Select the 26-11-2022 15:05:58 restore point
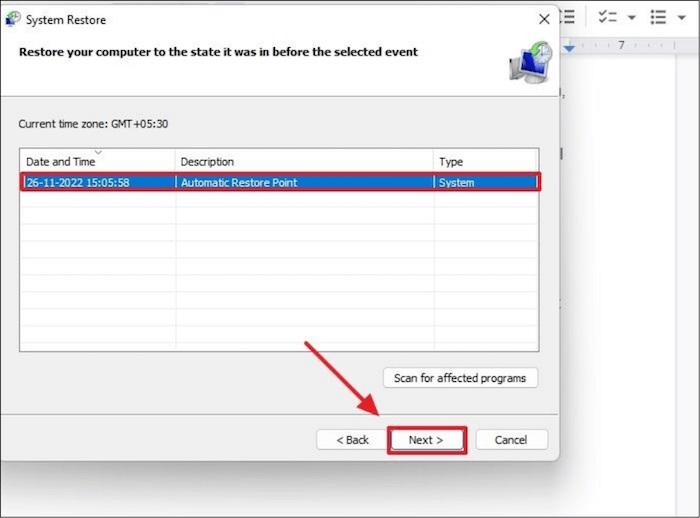 click(x=280, y=182)
